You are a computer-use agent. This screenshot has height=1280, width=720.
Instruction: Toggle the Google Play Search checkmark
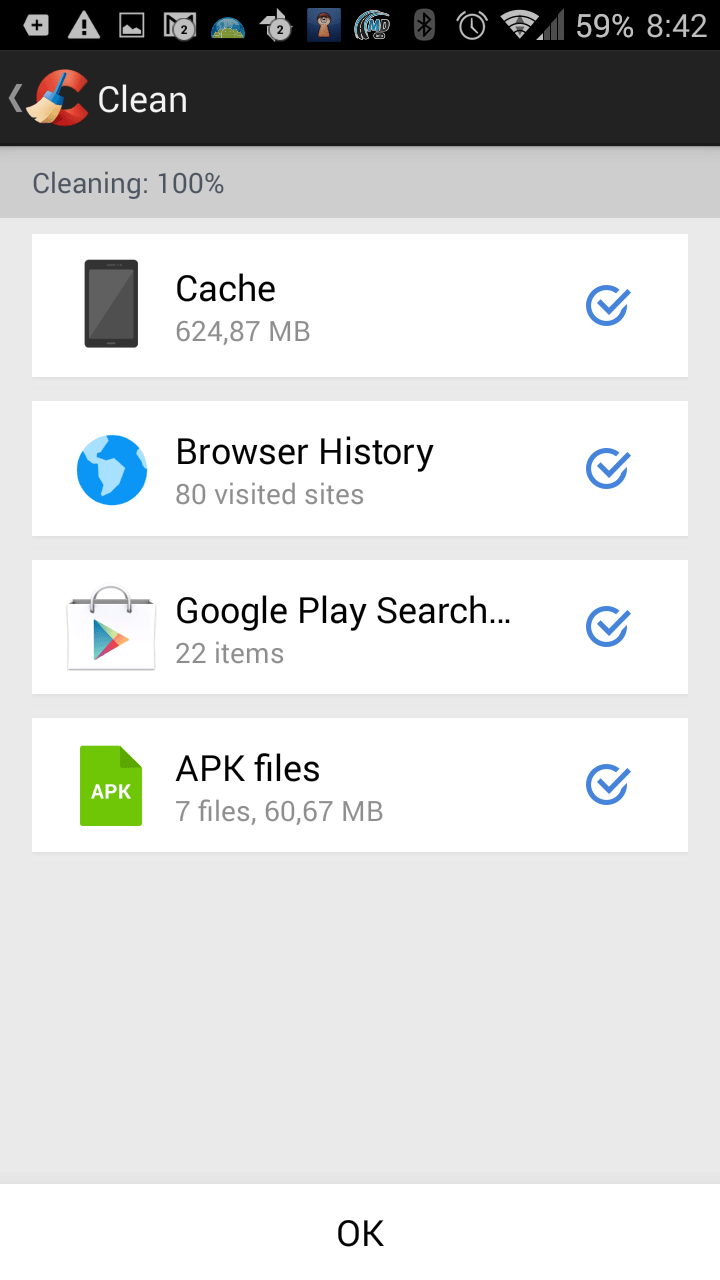(x=607, y=627)
